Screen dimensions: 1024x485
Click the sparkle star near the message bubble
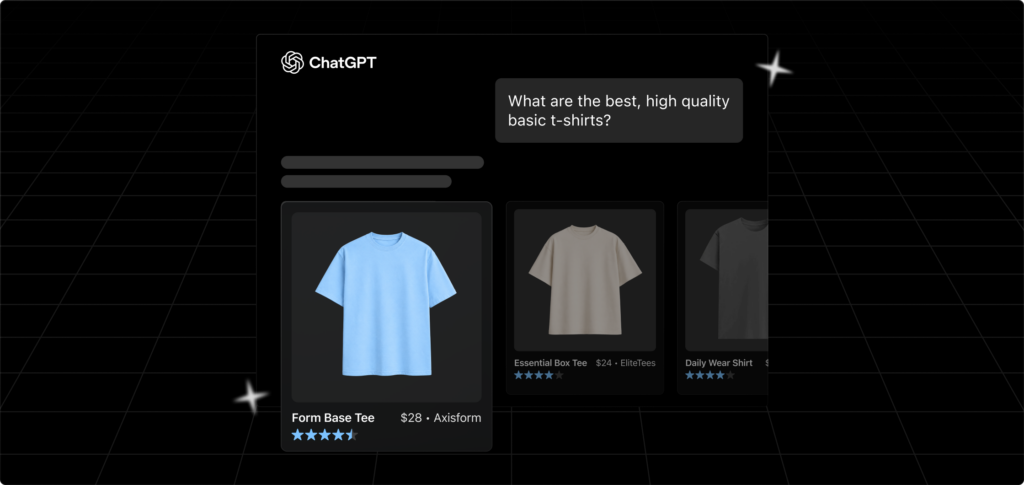point(774,68)
